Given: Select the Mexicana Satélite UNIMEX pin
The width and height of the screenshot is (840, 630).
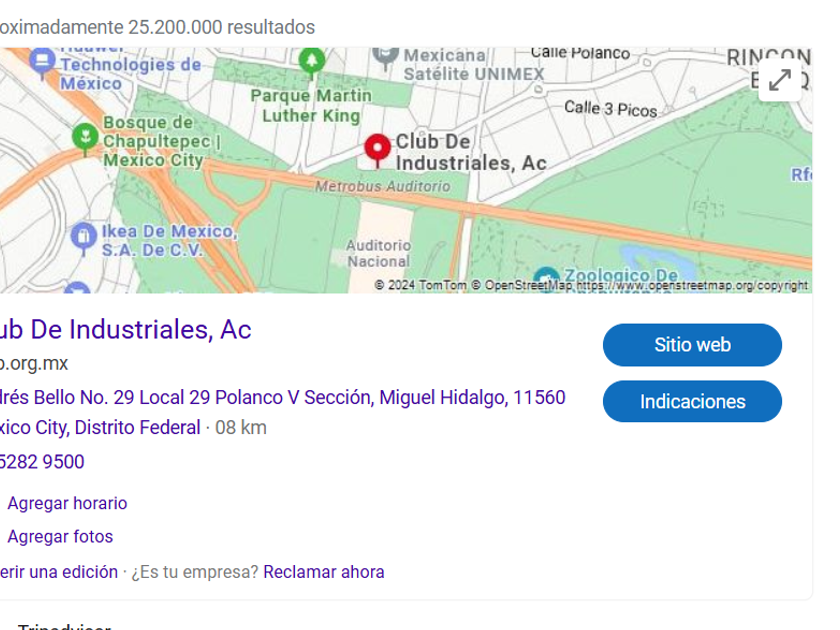Looking at the screenshot, I should pos(387,56).
